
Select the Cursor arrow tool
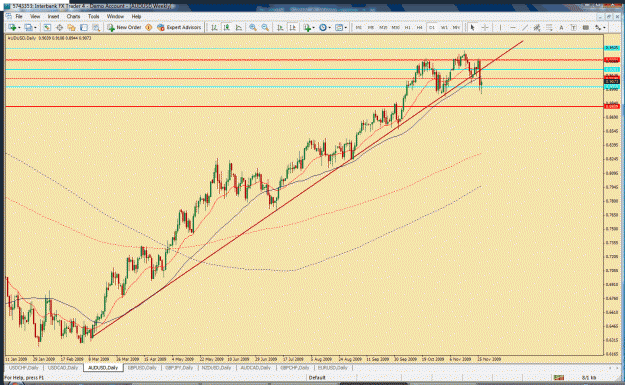pyautogui.click(x=472, y=28)
